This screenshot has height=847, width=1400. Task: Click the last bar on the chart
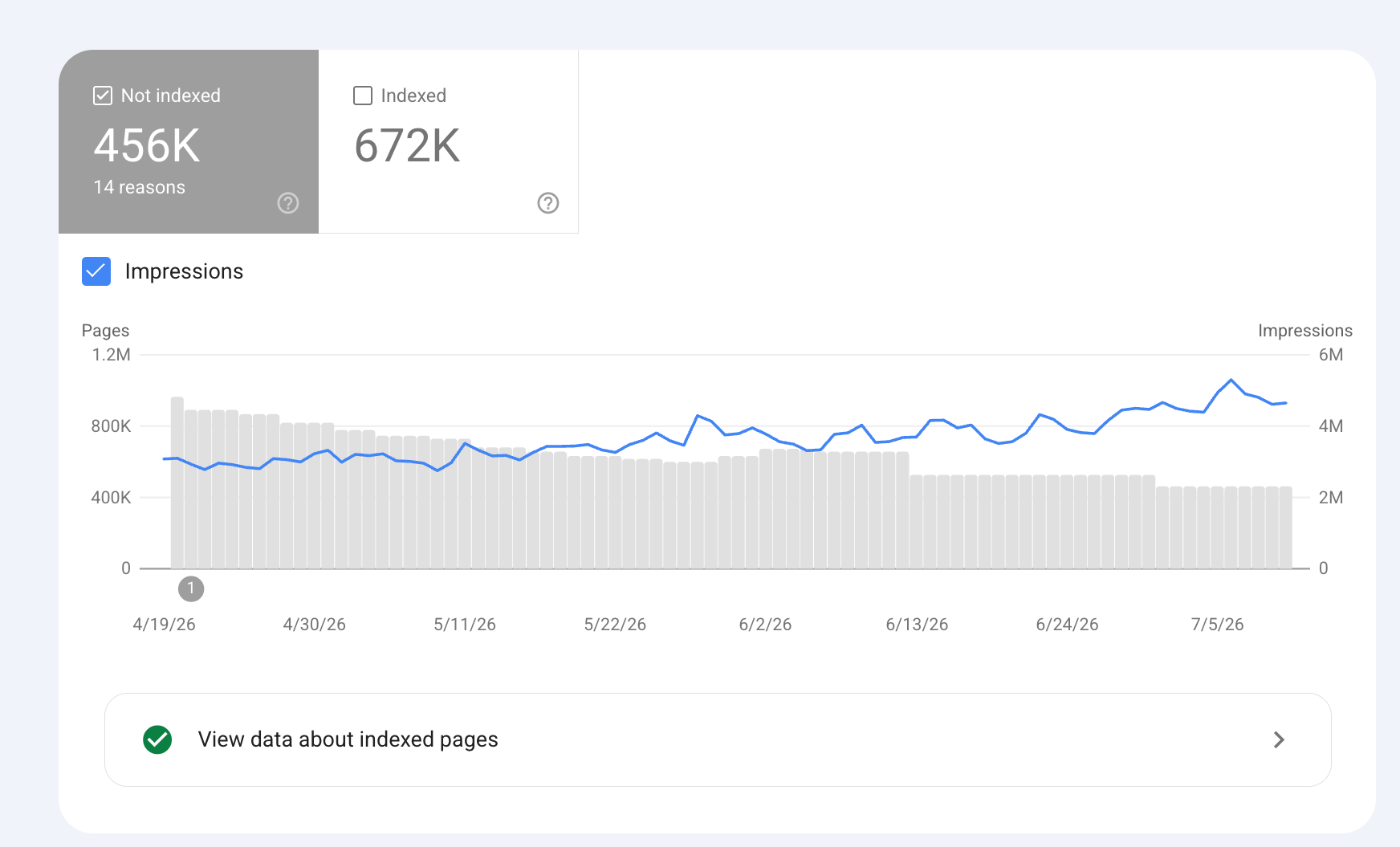click(1285, 527)
